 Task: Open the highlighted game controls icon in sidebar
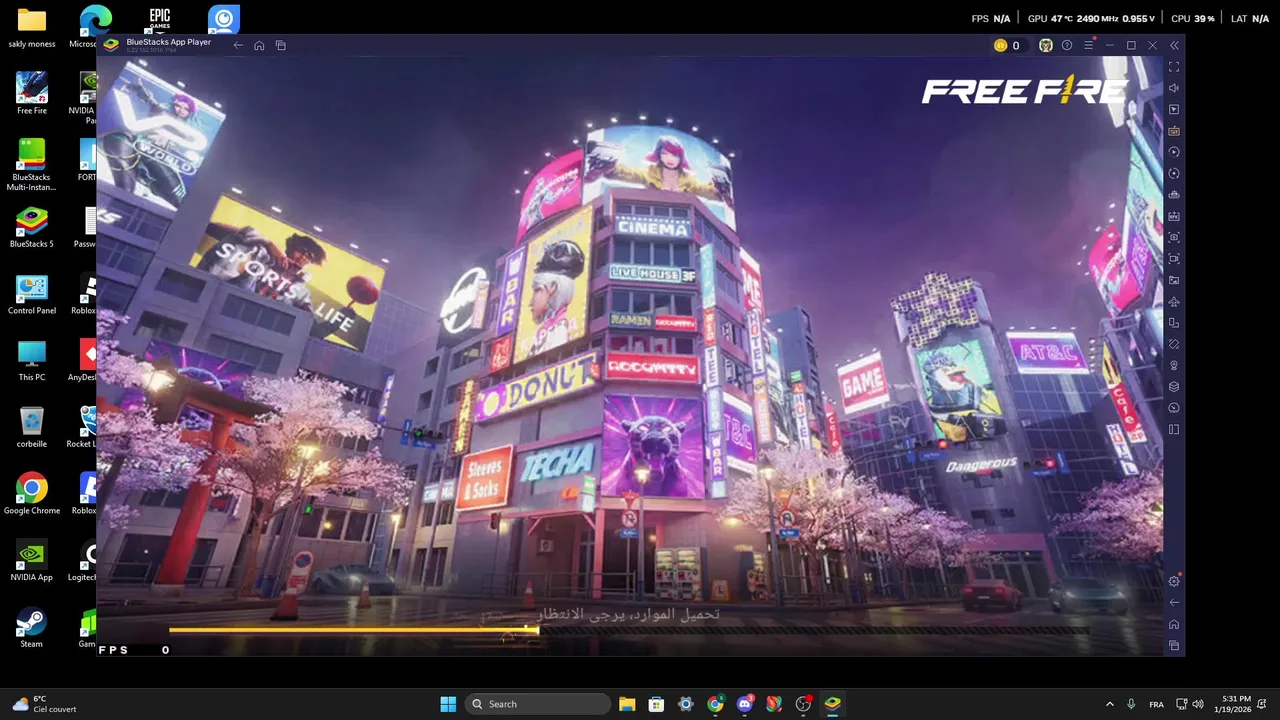(x=1174, y=131)
